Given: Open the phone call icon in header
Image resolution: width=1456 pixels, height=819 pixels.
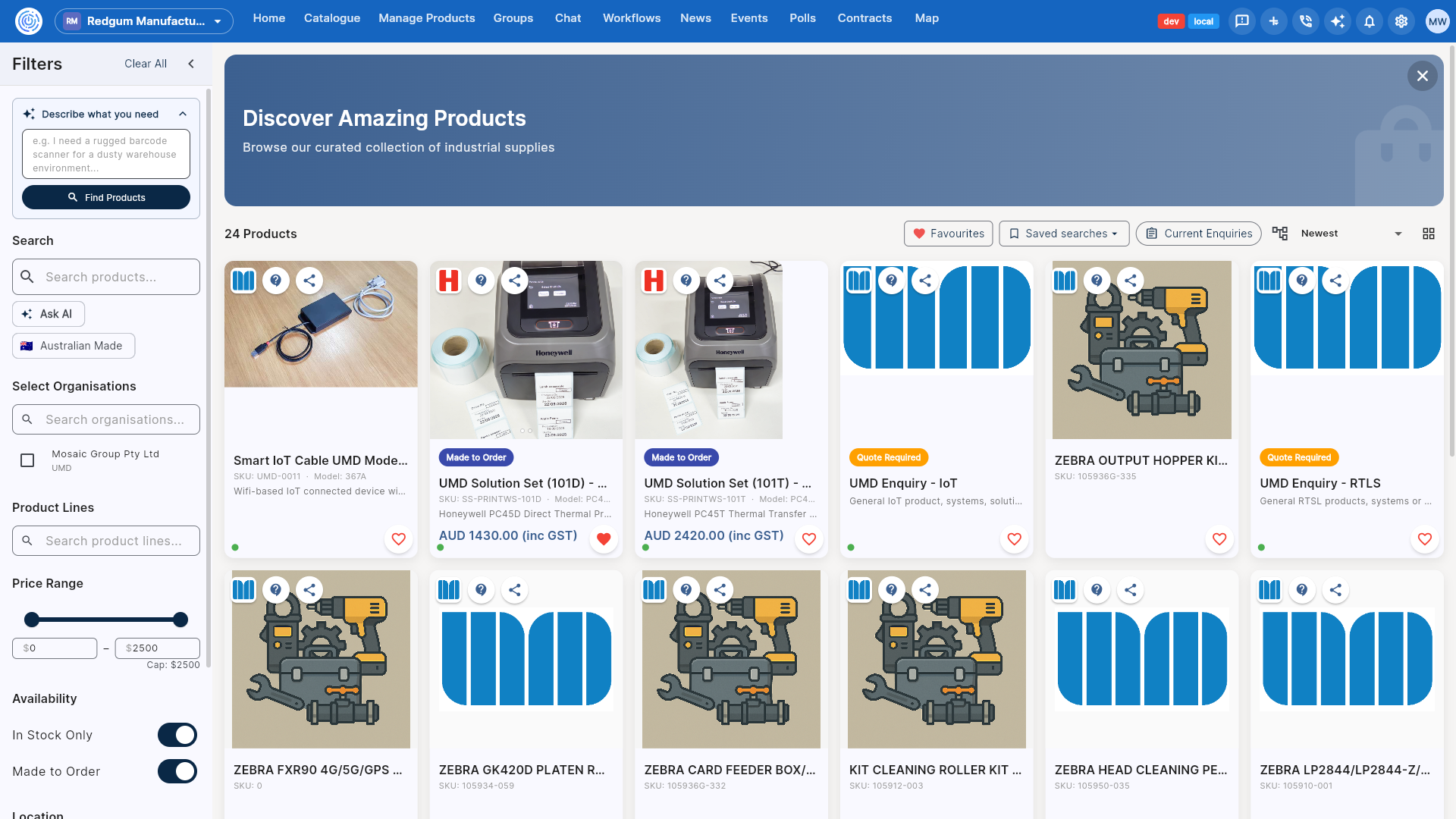Looking at the screenshot, I should (x=1306, y=21).
